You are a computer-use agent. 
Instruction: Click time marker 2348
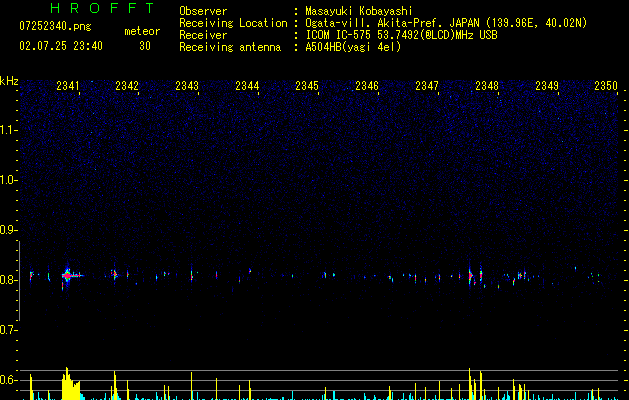(x=487, y=86)
